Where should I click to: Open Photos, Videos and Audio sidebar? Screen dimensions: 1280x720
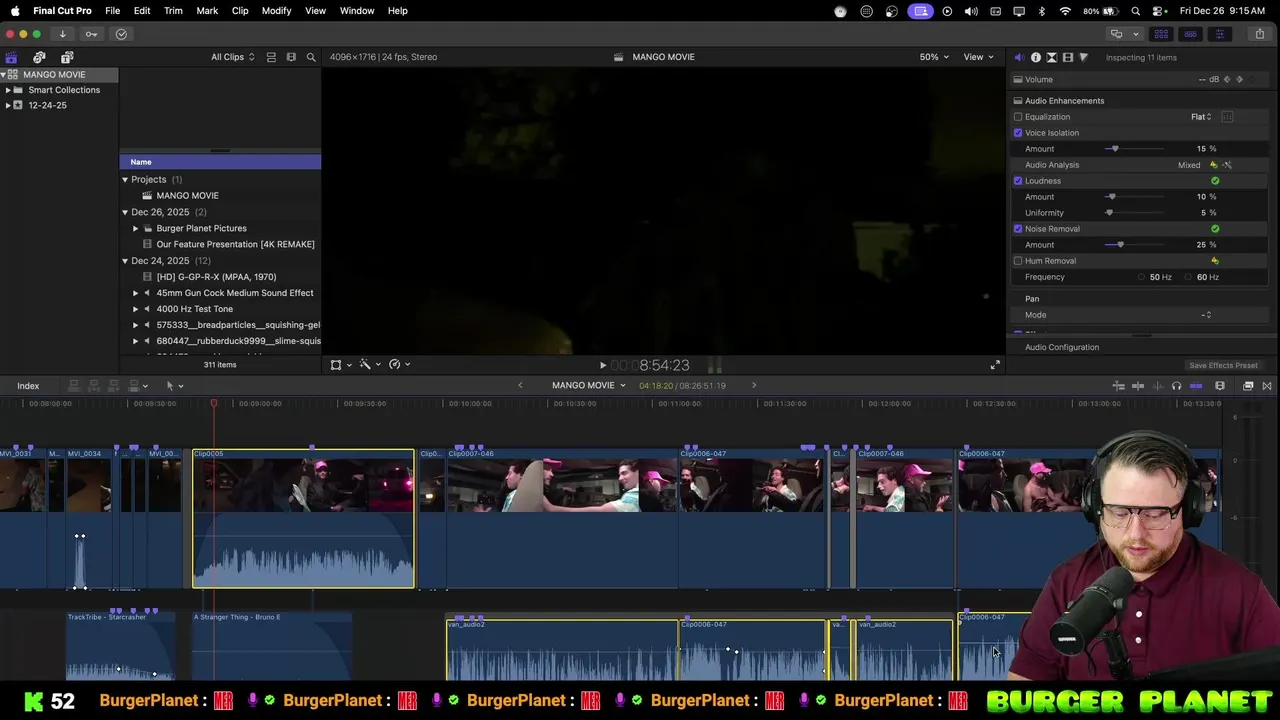click(39, 57)
